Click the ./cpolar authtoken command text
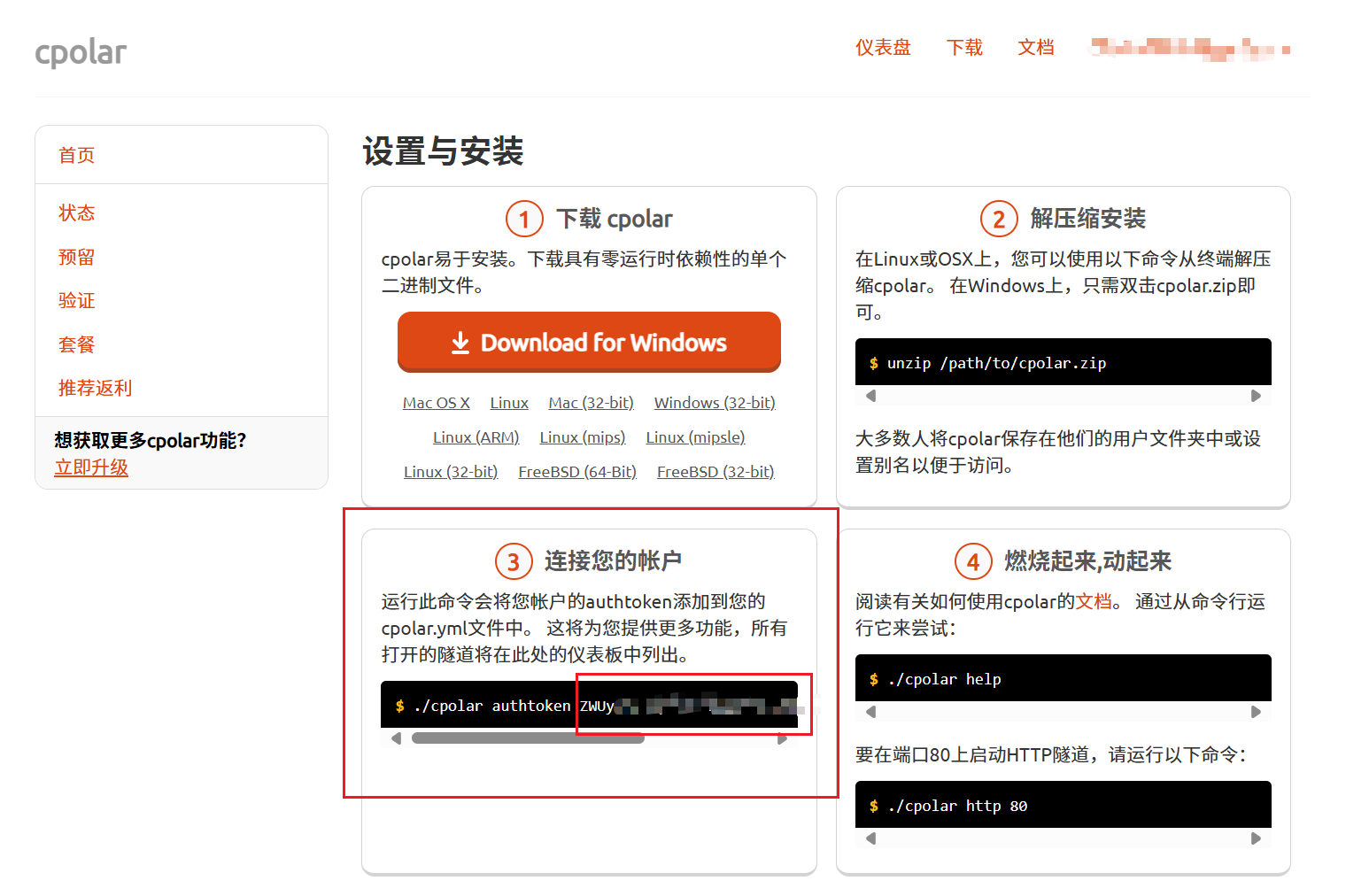This screenshot has height=896, width=1369. coord(492,706)
